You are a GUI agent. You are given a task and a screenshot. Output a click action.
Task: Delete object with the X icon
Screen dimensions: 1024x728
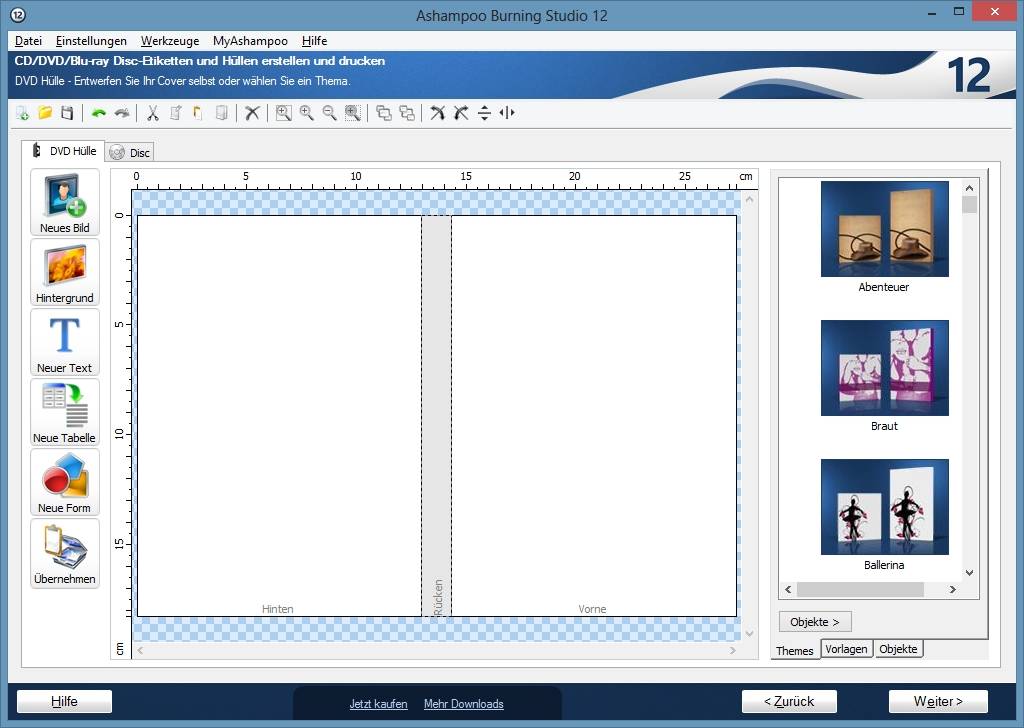tap(252, 113)
